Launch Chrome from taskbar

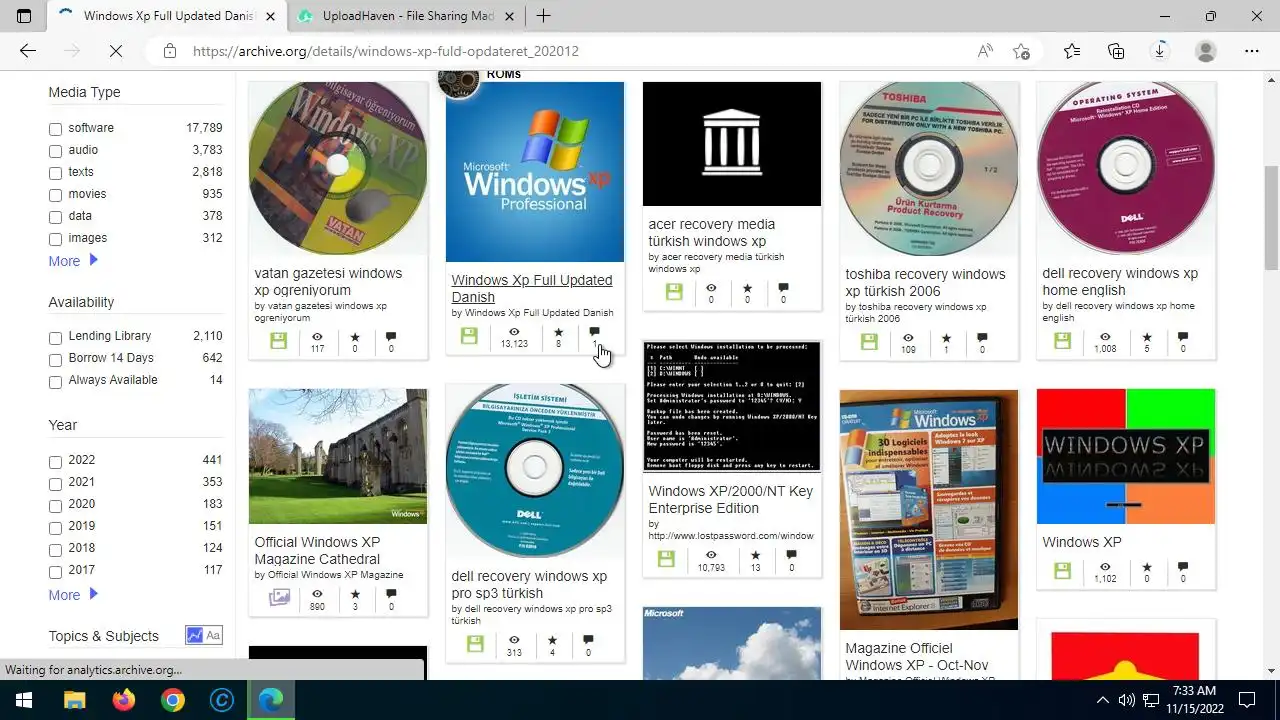pos(173,700)
